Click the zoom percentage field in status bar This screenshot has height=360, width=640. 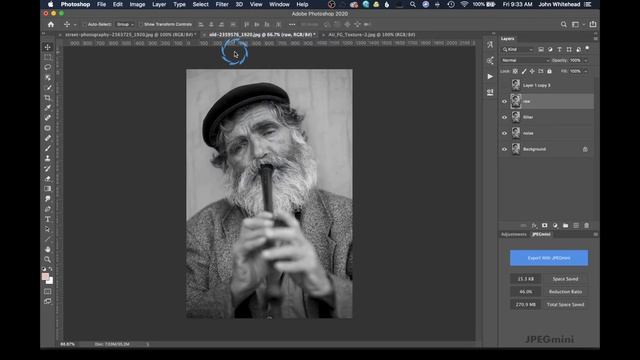coord(68,344)
